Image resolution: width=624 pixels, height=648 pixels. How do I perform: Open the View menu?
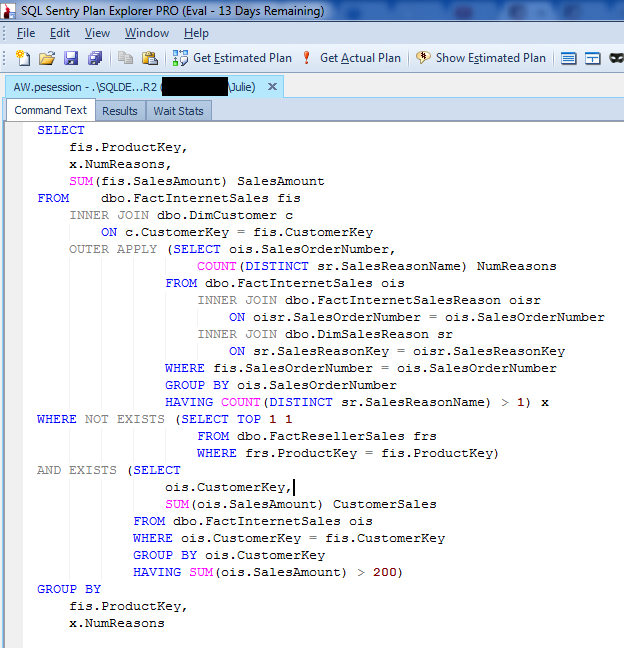[x=98, y=33]
